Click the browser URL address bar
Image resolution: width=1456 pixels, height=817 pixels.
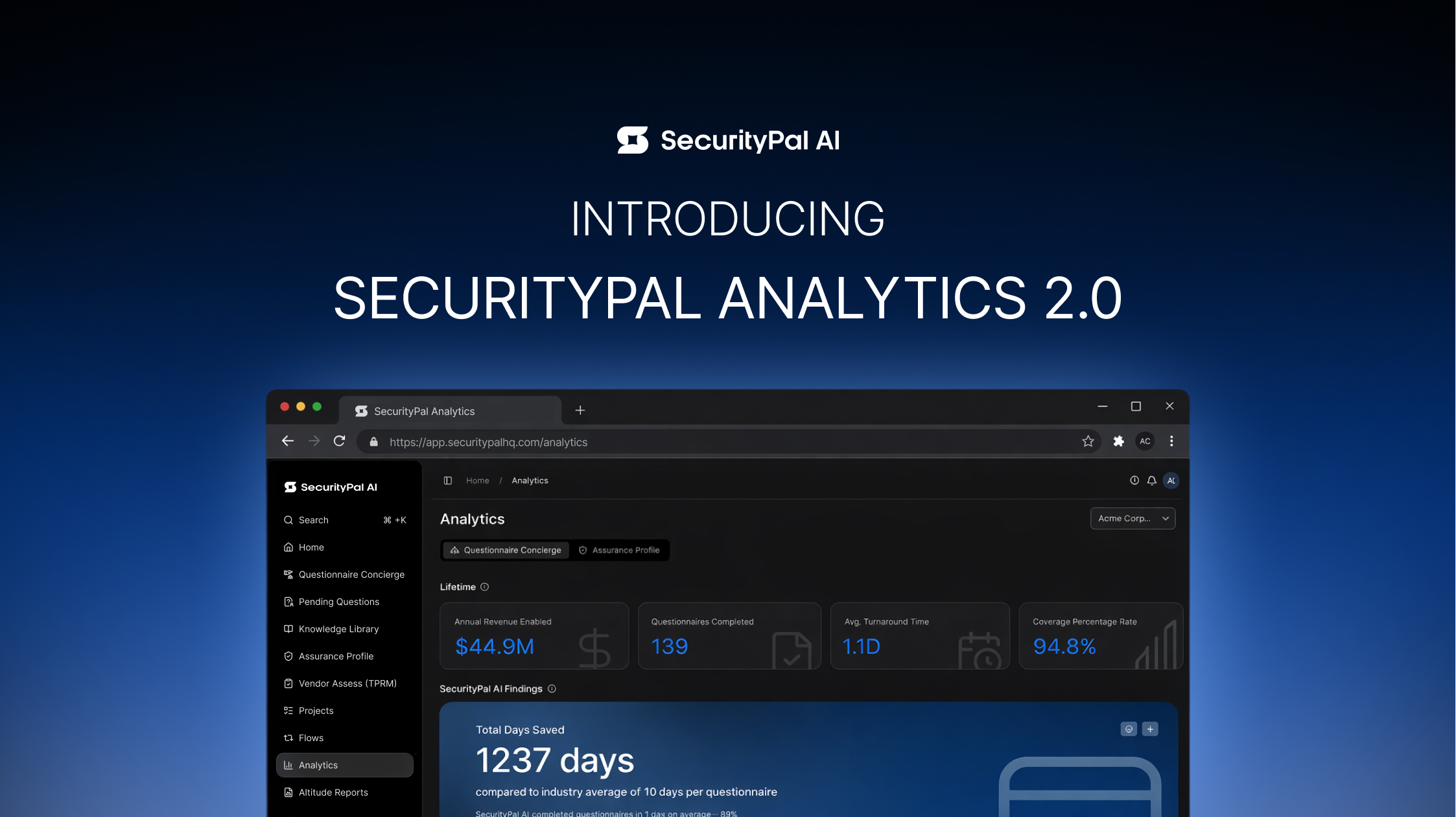(x=713, y=442)
